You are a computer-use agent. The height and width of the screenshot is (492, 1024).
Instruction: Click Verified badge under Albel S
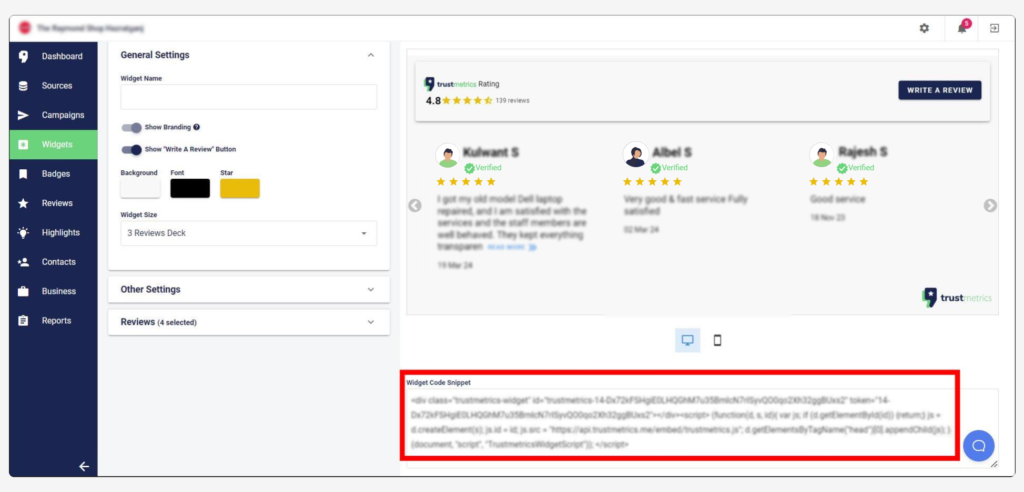669,168
